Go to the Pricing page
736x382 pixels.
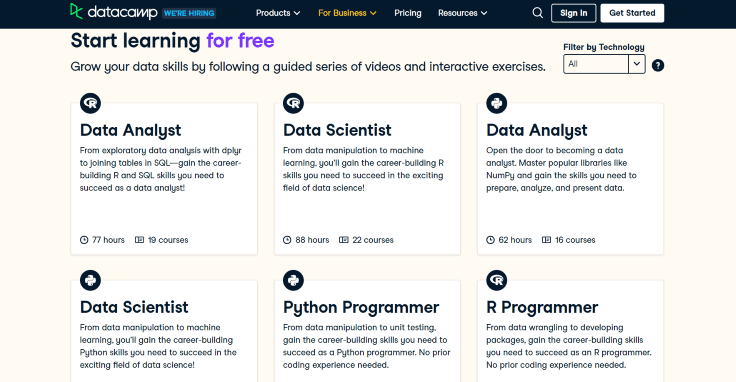pos(407,13)
